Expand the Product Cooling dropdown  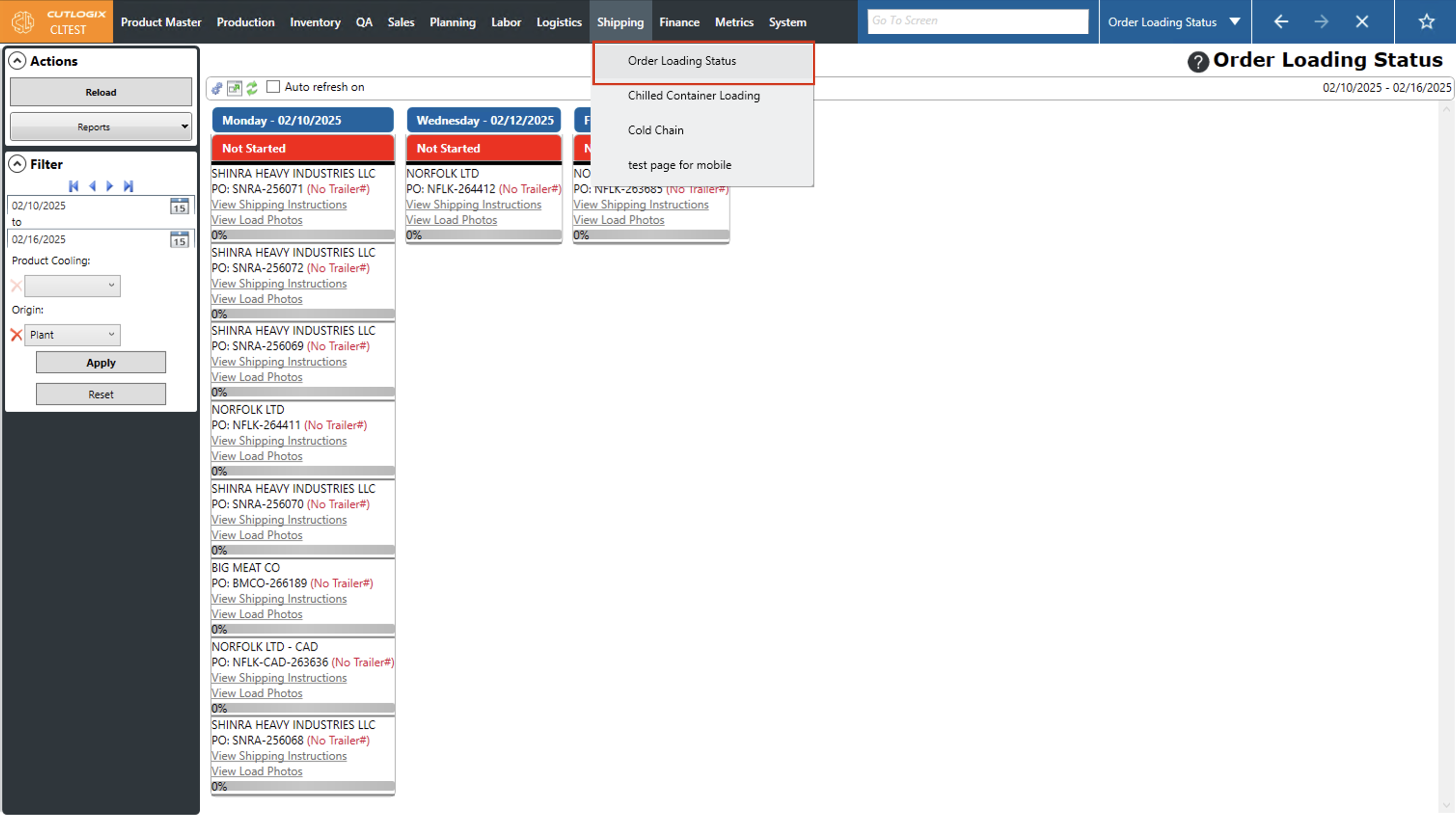(x=72, y=285)
